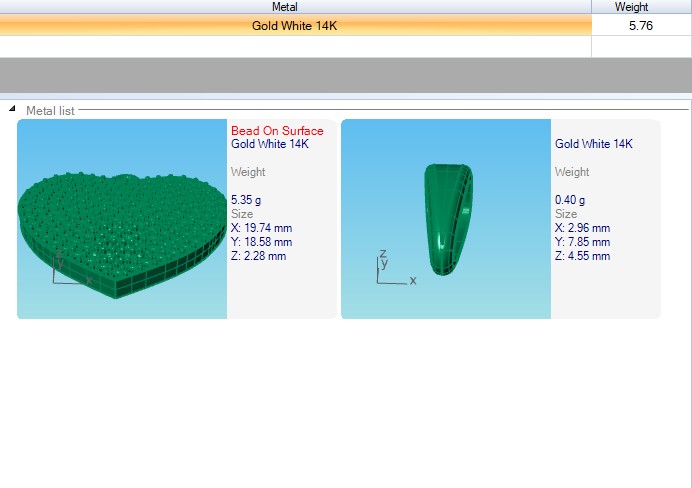Collapse the Metal list section

[12, 109]
